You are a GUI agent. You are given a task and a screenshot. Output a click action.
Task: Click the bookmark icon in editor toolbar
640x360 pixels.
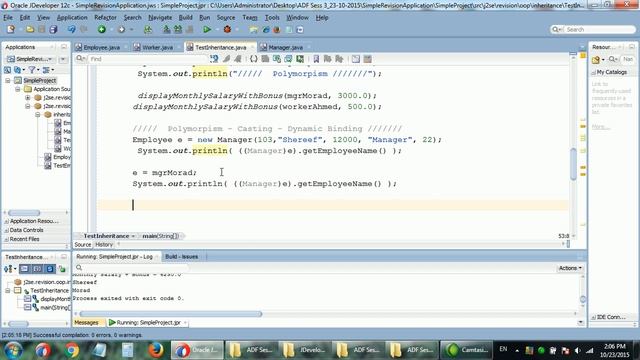(x=316, y=59)
